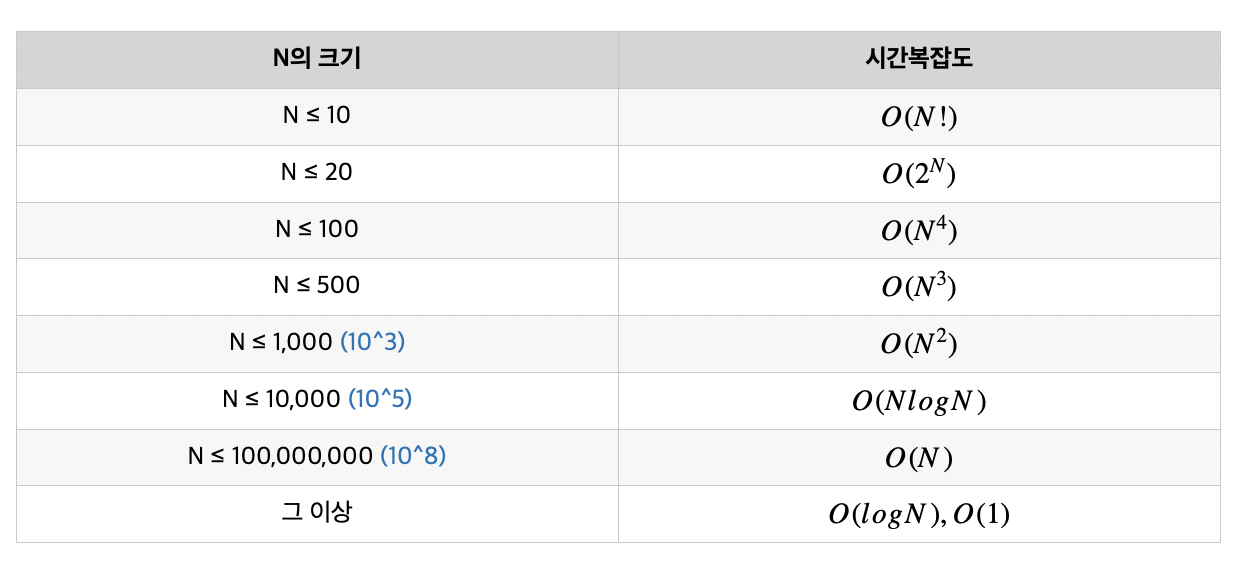This screenshot has width=1242, height=568.
Task: Click the blue (10^3) annotation
Action: pyautogui.click(x=373, y=342)
